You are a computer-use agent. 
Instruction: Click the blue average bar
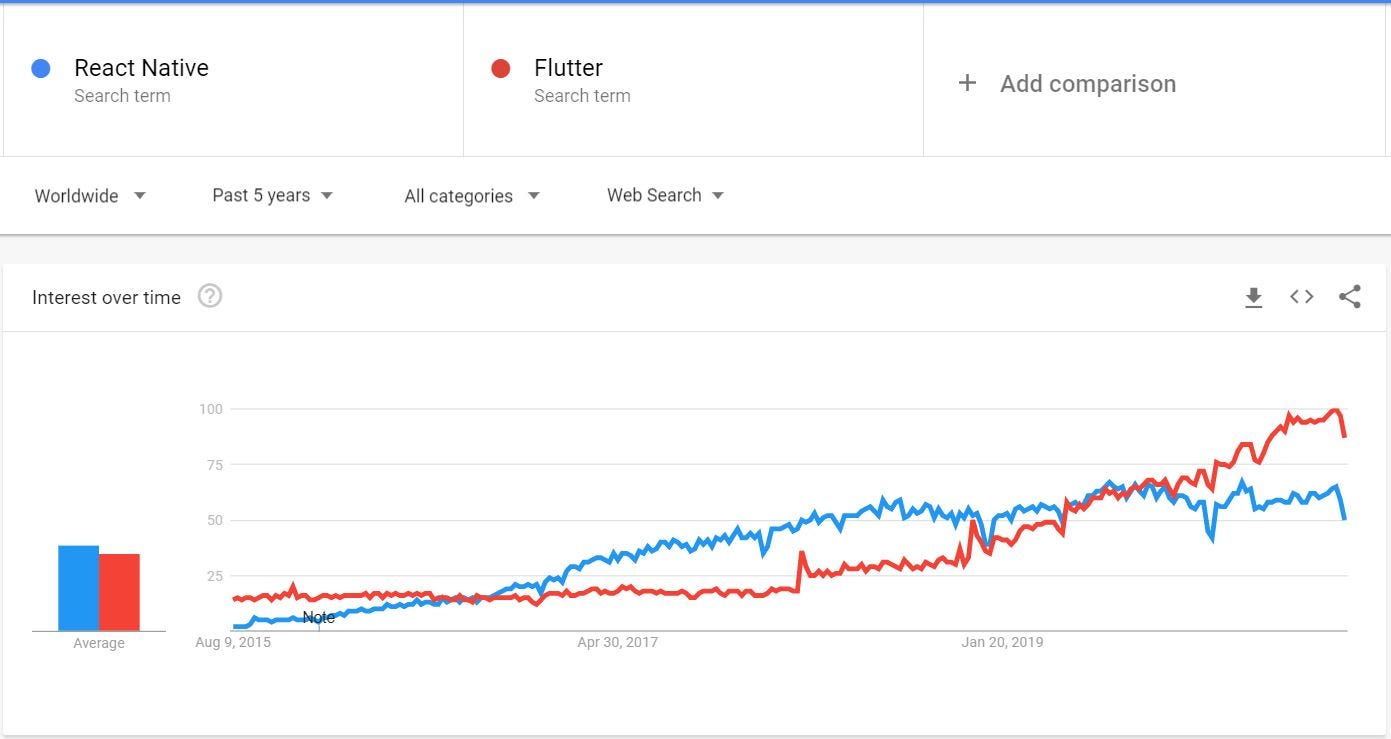tap(78, 588)
